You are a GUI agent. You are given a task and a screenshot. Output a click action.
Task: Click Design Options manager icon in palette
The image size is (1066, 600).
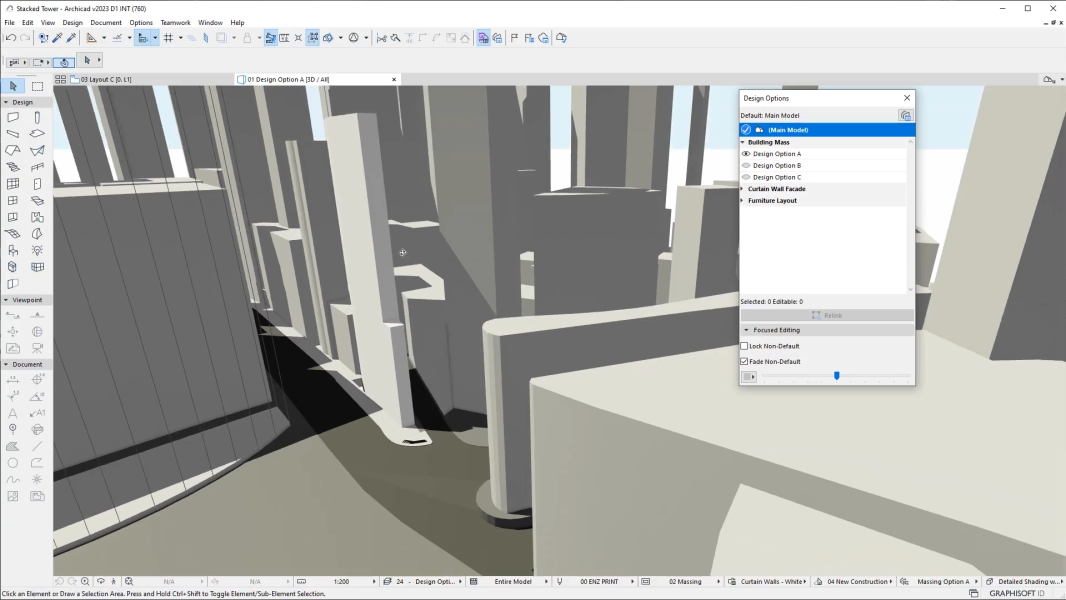click(905, 116)
